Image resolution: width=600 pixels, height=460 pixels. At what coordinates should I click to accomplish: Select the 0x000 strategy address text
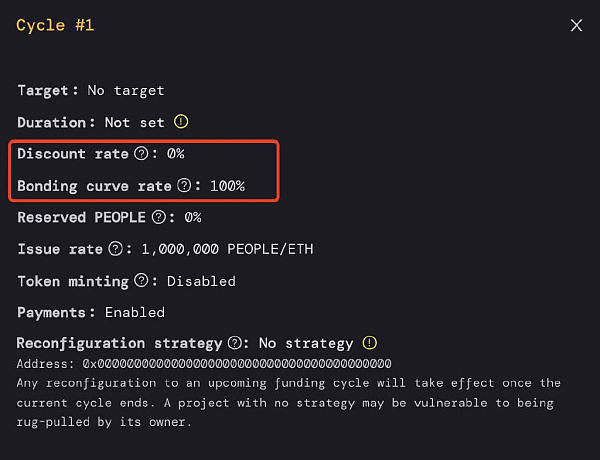(237, 364)
